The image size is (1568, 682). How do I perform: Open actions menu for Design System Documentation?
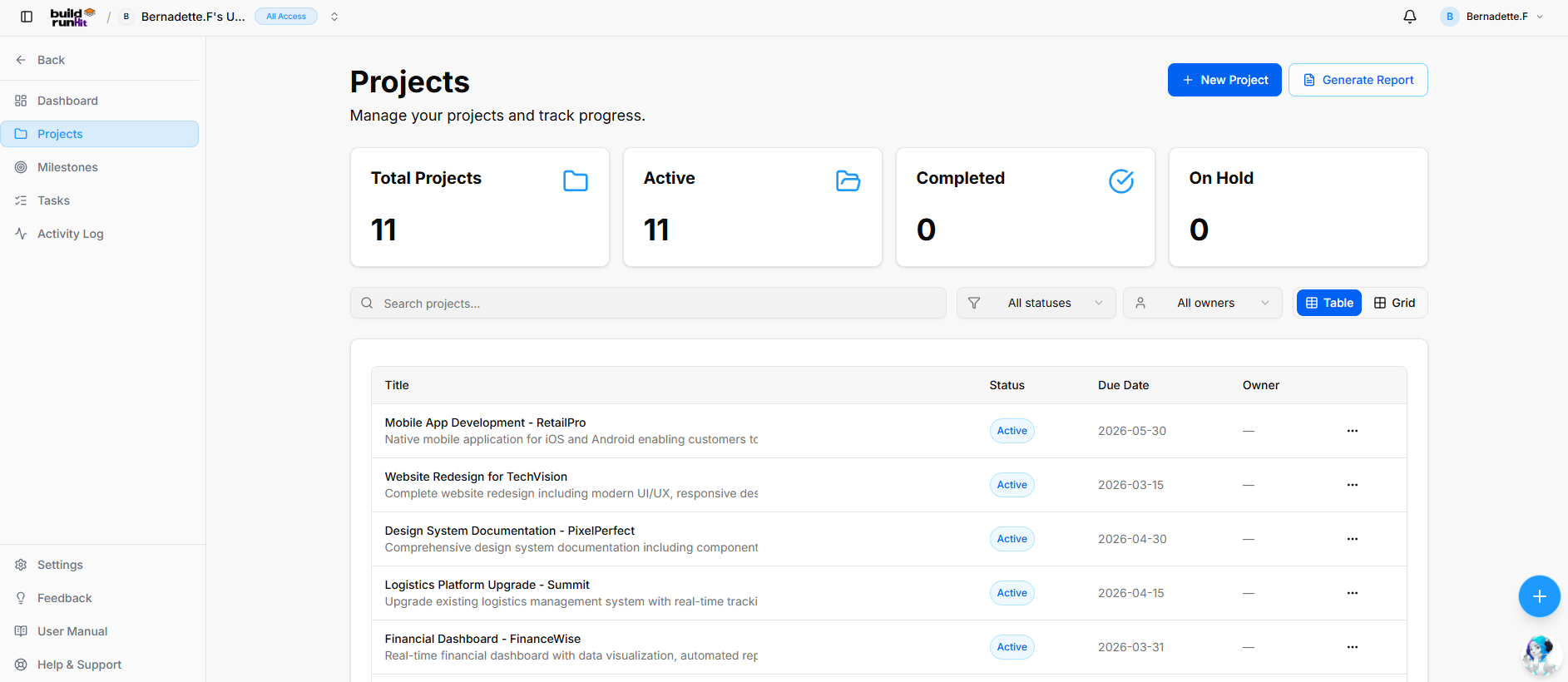click(x=1353, y=539)
